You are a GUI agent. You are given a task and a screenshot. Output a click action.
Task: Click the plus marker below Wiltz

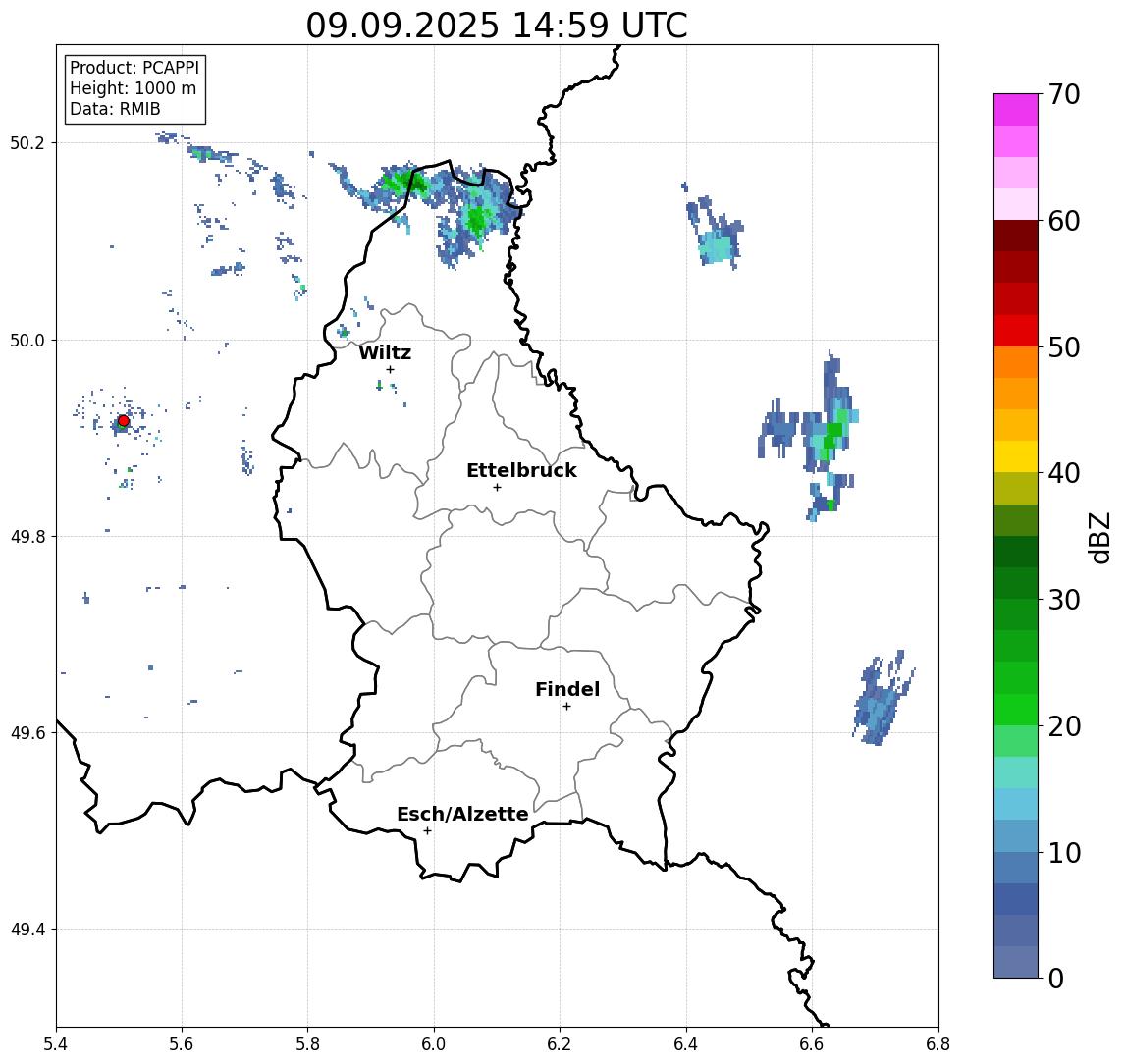[x=390, y=369]
